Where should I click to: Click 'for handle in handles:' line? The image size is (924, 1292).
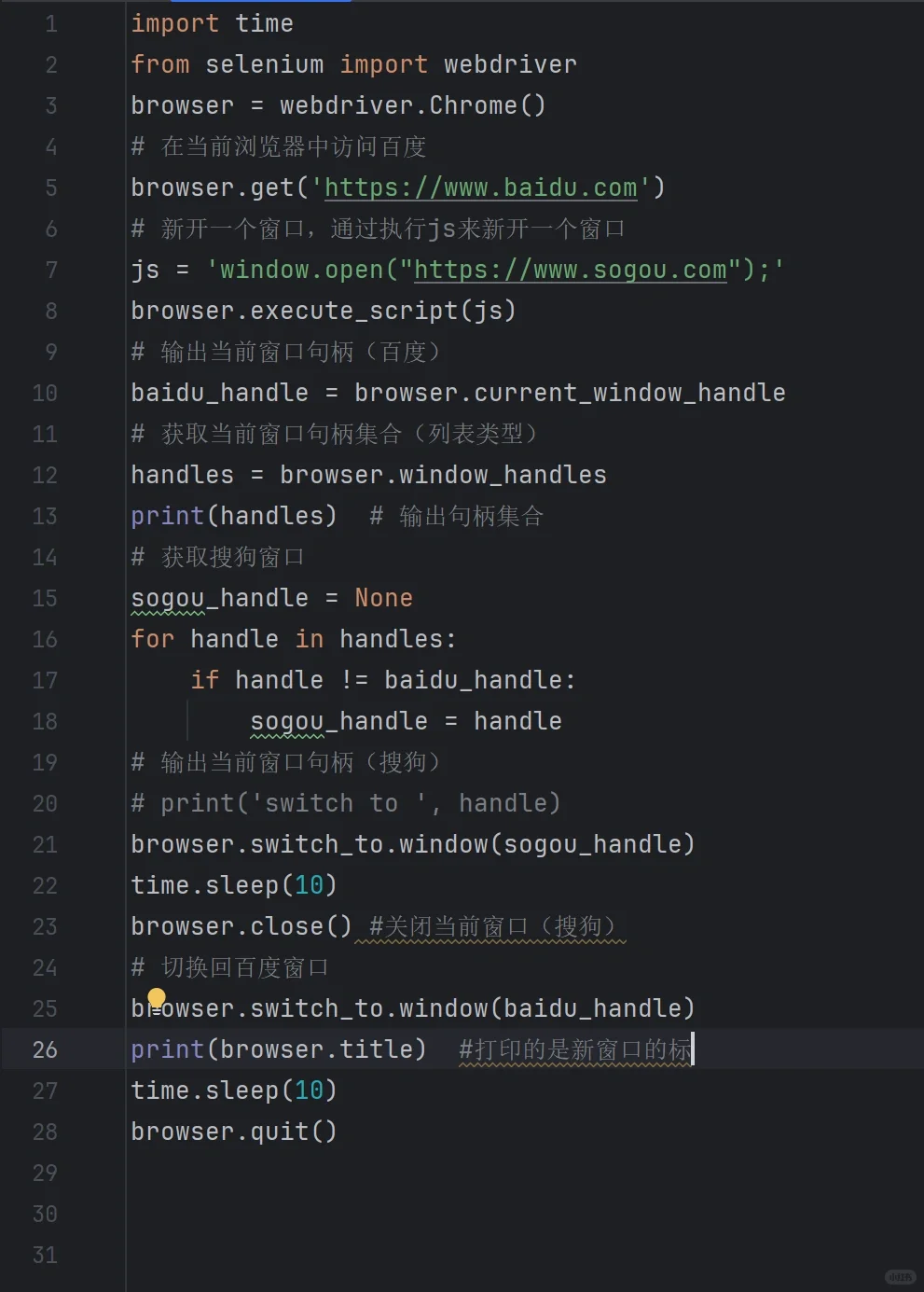click(294, 639)
